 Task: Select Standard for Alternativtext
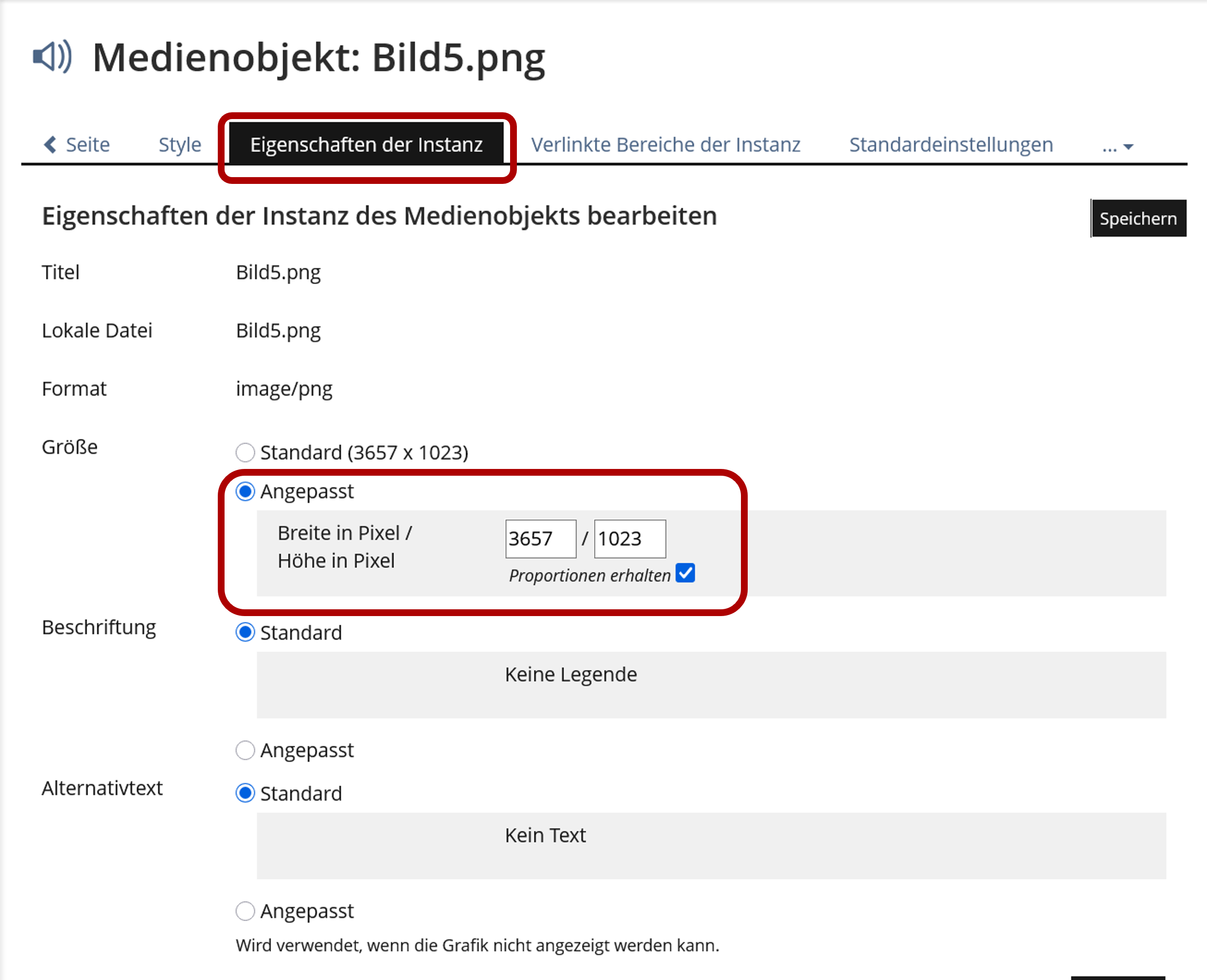click(245, 793)
